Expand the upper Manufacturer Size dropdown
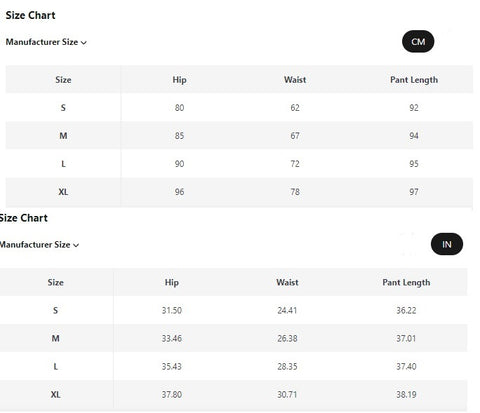 [46, 42]
